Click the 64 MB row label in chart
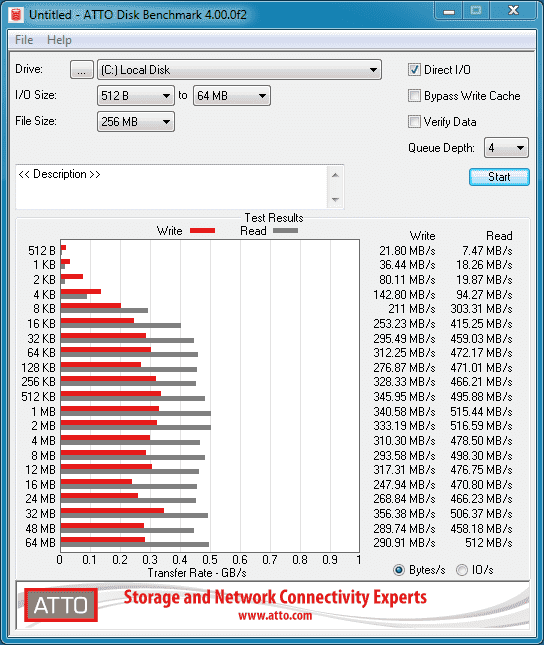 click(x=40, y=543)
